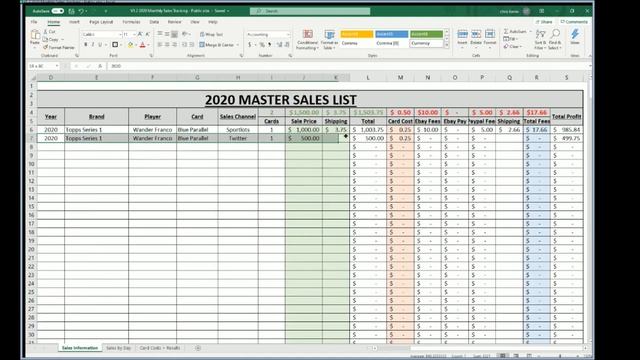Click the Select All corner triangle
This screenshot has height=360, width=640.
point(33,77)
